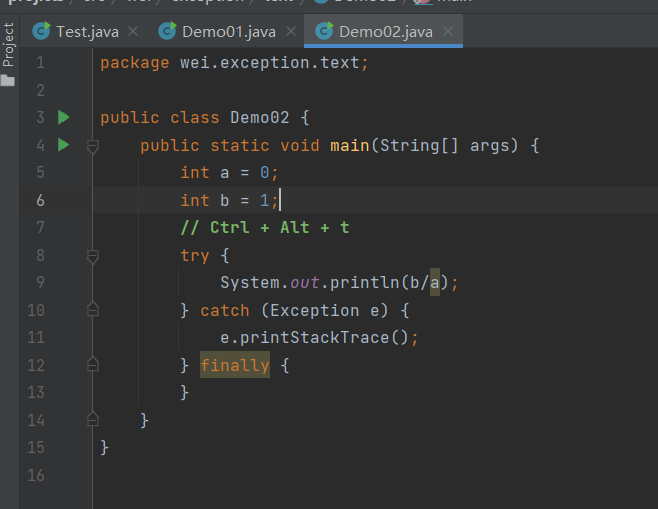Click the highlighted 'finally' keyword
The width and height of the screenshot is (658, 509).
(x=235, y=365)
